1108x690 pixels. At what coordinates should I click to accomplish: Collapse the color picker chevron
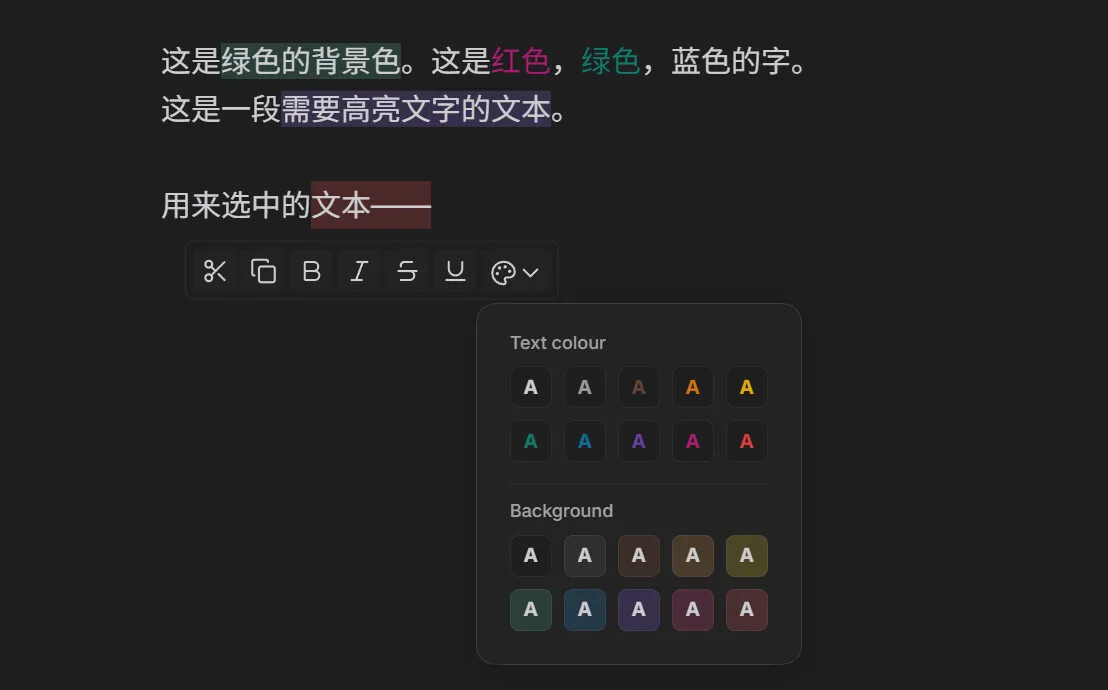(x=531, y=272)
